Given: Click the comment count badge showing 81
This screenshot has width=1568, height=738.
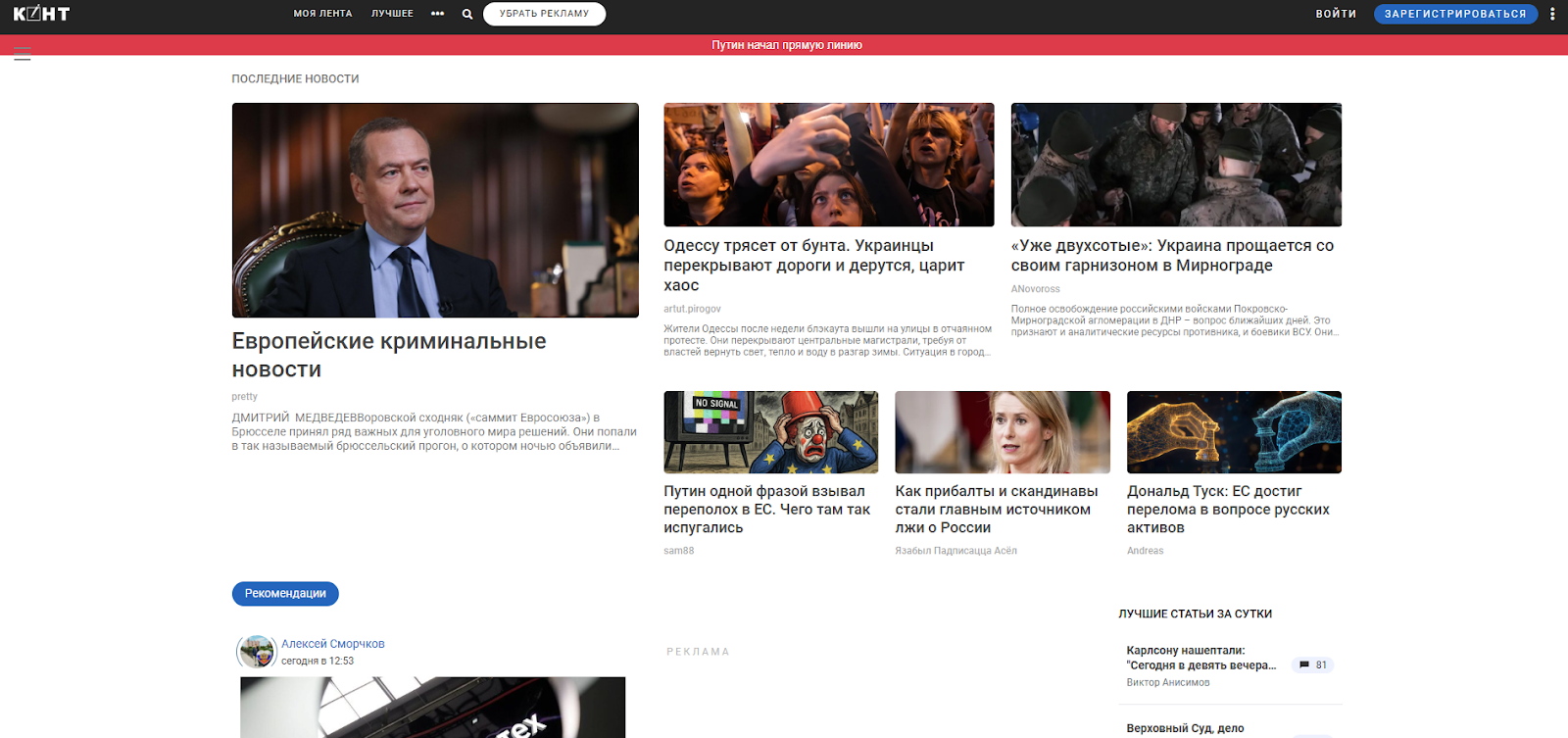Looking at the screenshot, I should tap(1313, 665).
